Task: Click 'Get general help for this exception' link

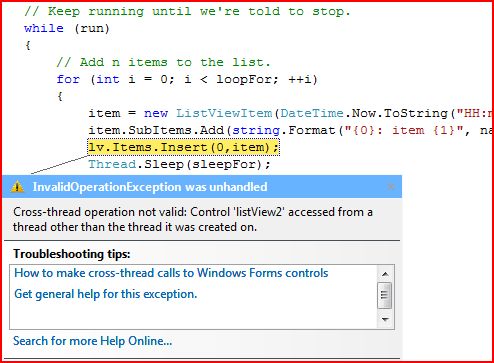Action: 106,294
